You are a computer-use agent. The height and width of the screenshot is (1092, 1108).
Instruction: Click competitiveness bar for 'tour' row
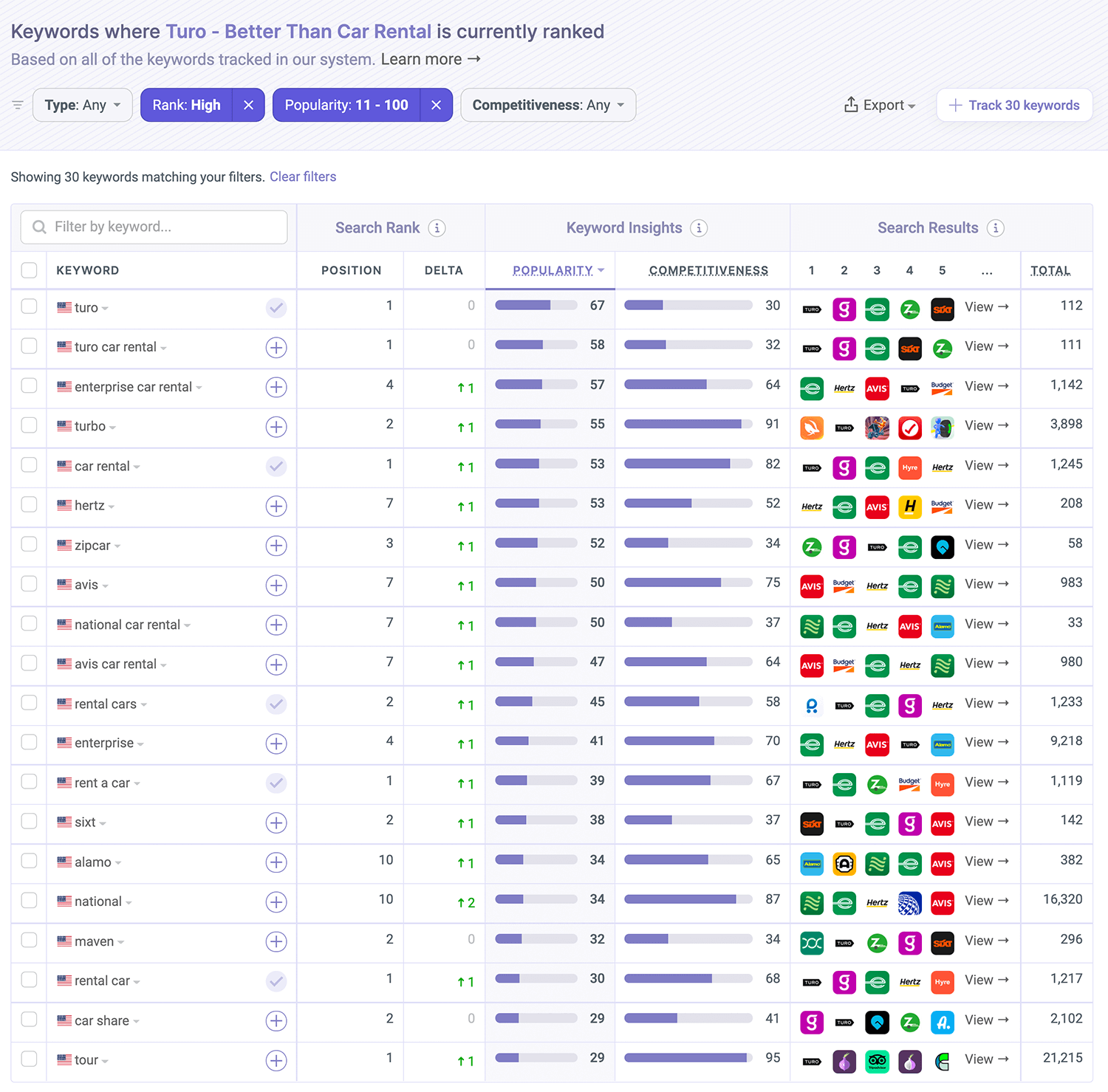[688, 1057]
